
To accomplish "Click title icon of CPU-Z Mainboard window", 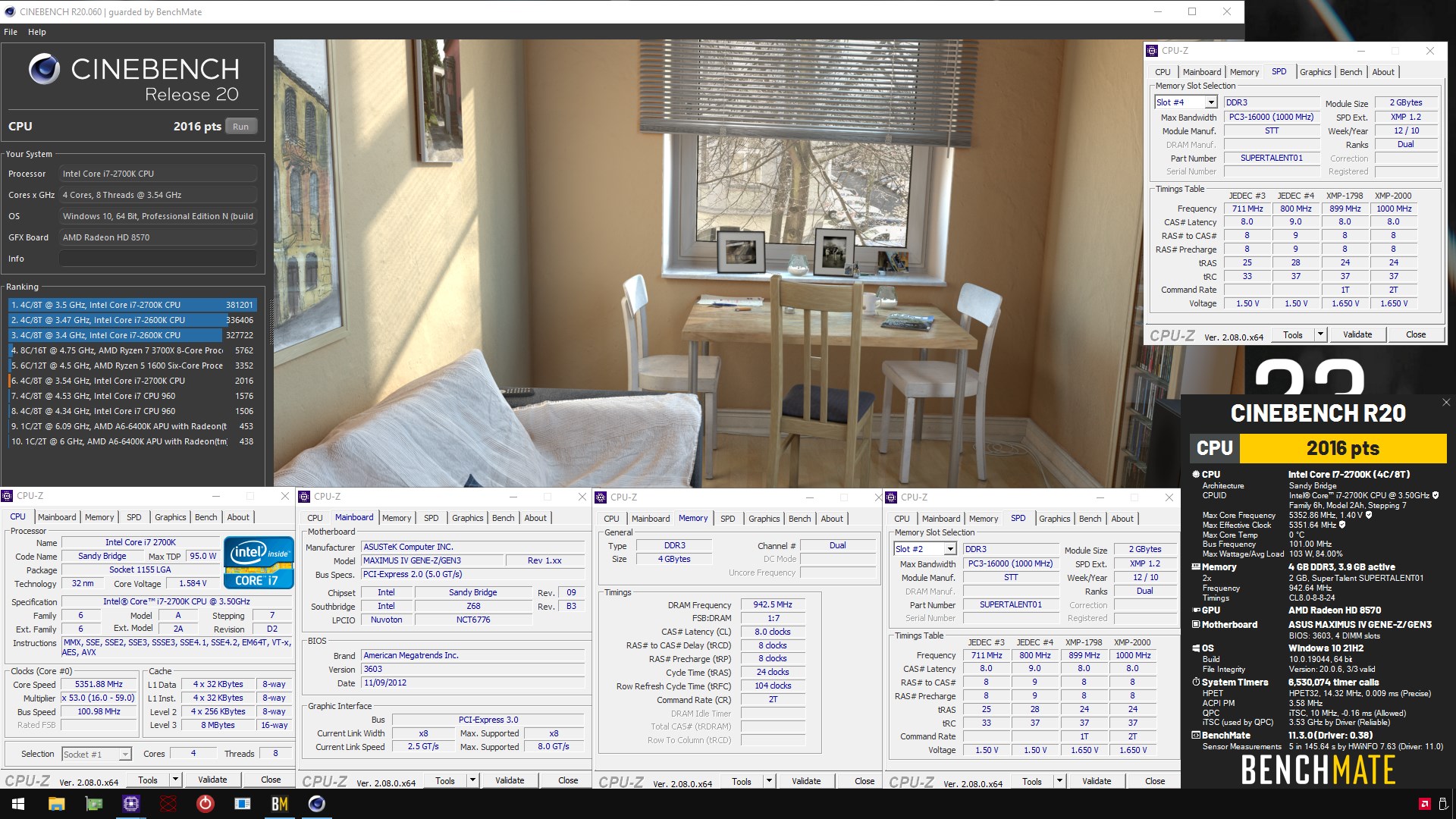I will click(305, 497).
